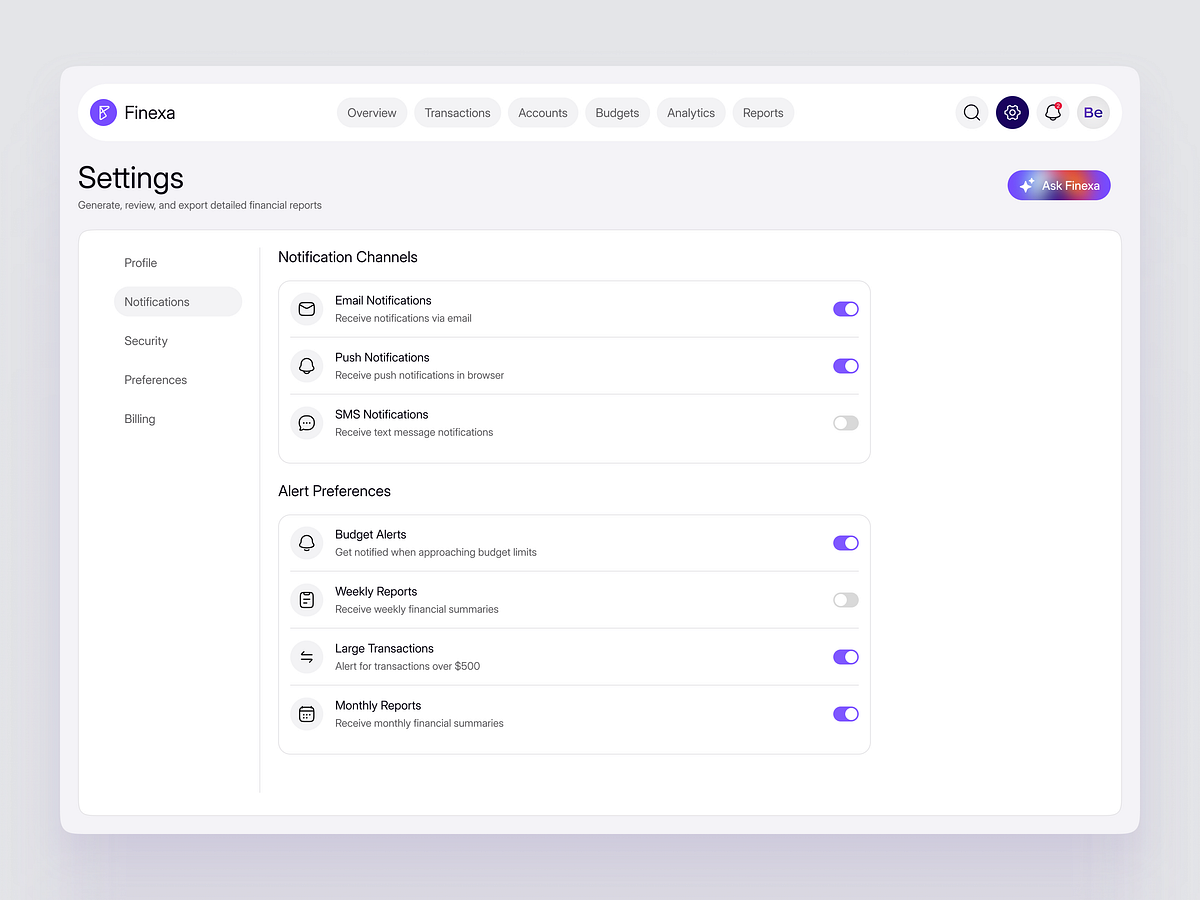Open search with the magnifying glass icon
This screenshot has width=1200, height=900.
pos(971,112)
